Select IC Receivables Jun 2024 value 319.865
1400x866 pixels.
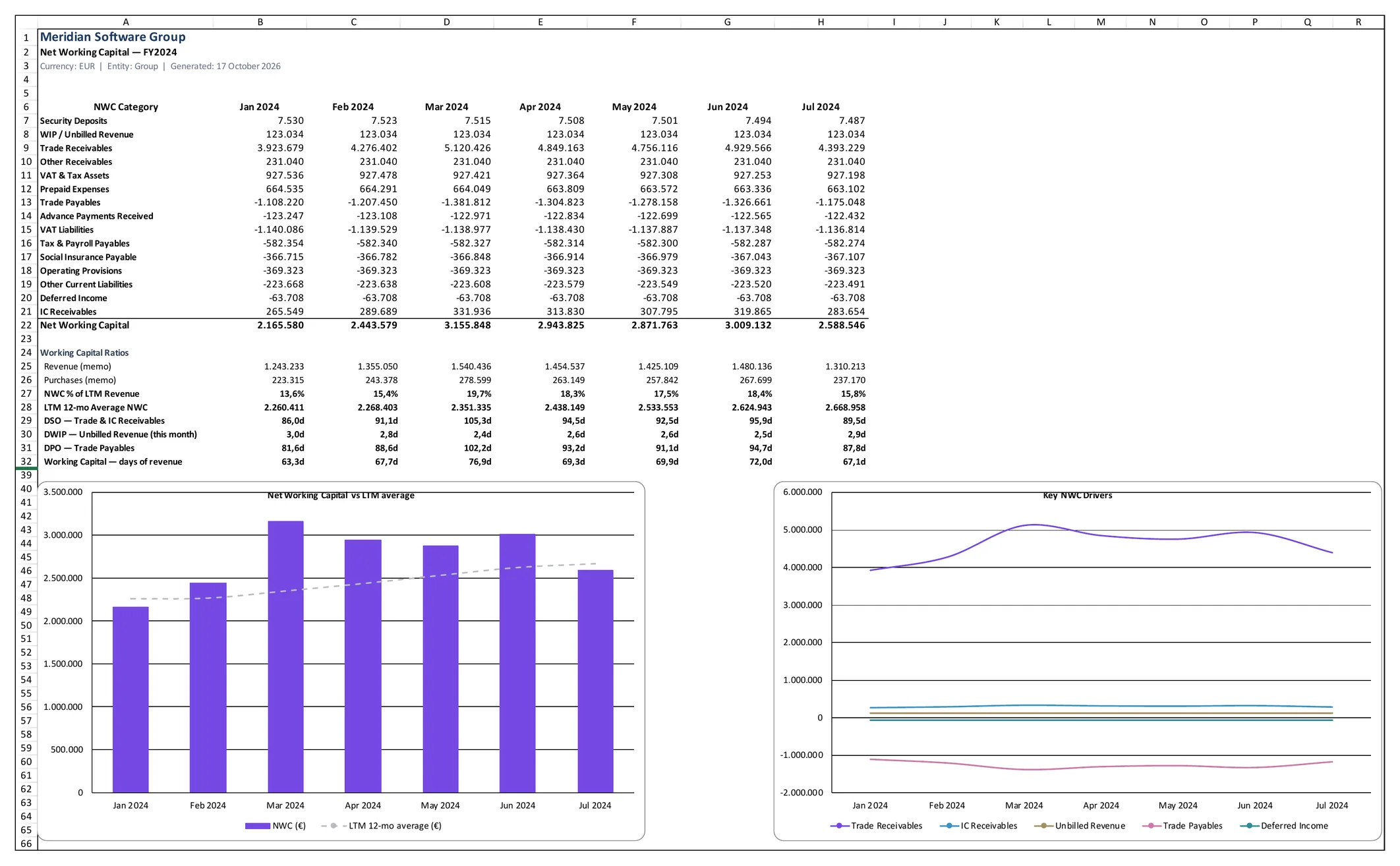[x=753, y=312]
